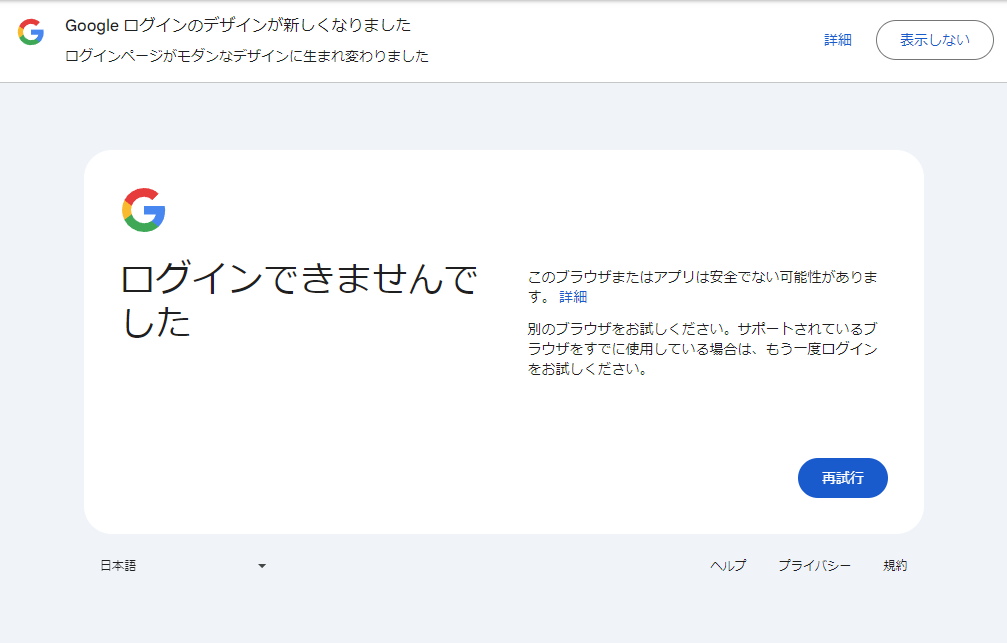The height and width of the screenshot is (643, 1007).
Task: Click the banner title about the new Google login design
Action: [238, 25]
